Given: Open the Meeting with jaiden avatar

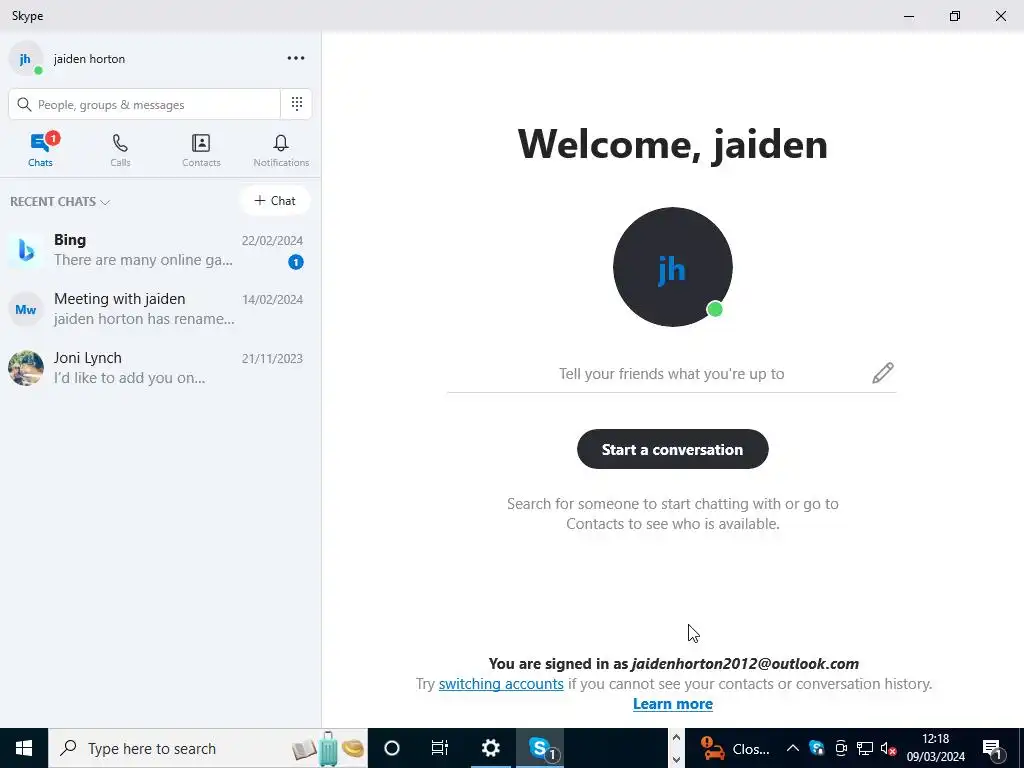Looking at the screenshot, I should point(25,309).
